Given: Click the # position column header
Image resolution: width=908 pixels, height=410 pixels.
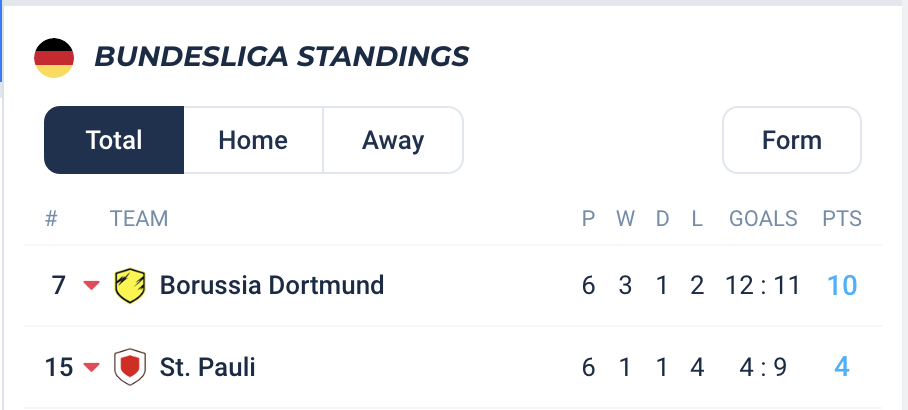Looking at the screenshot, I should (x=52, y=219).
